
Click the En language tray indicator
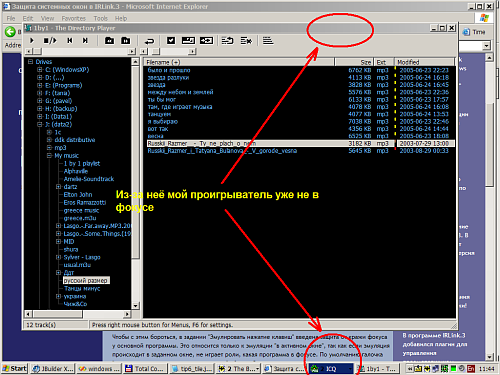471,369
